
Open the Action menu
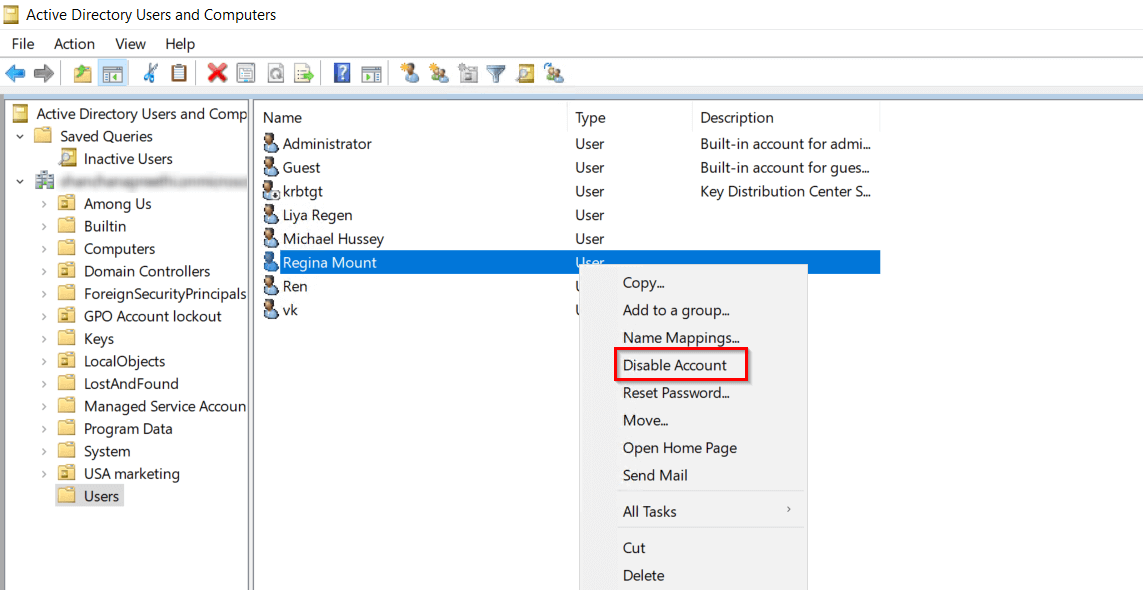point(74,44)
